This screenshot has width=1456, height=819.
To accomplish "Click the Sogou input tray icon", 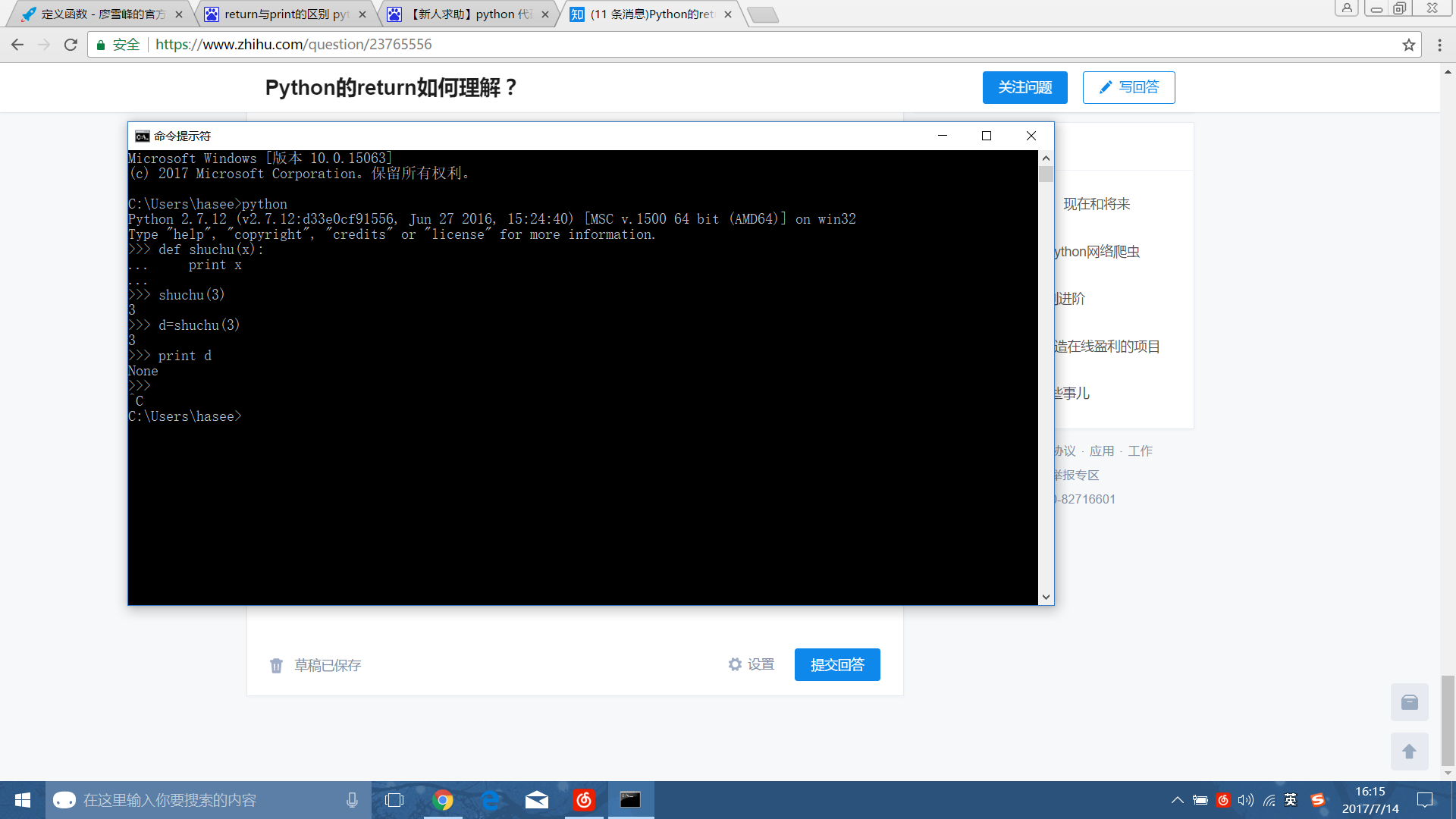I will point(1318,799).
